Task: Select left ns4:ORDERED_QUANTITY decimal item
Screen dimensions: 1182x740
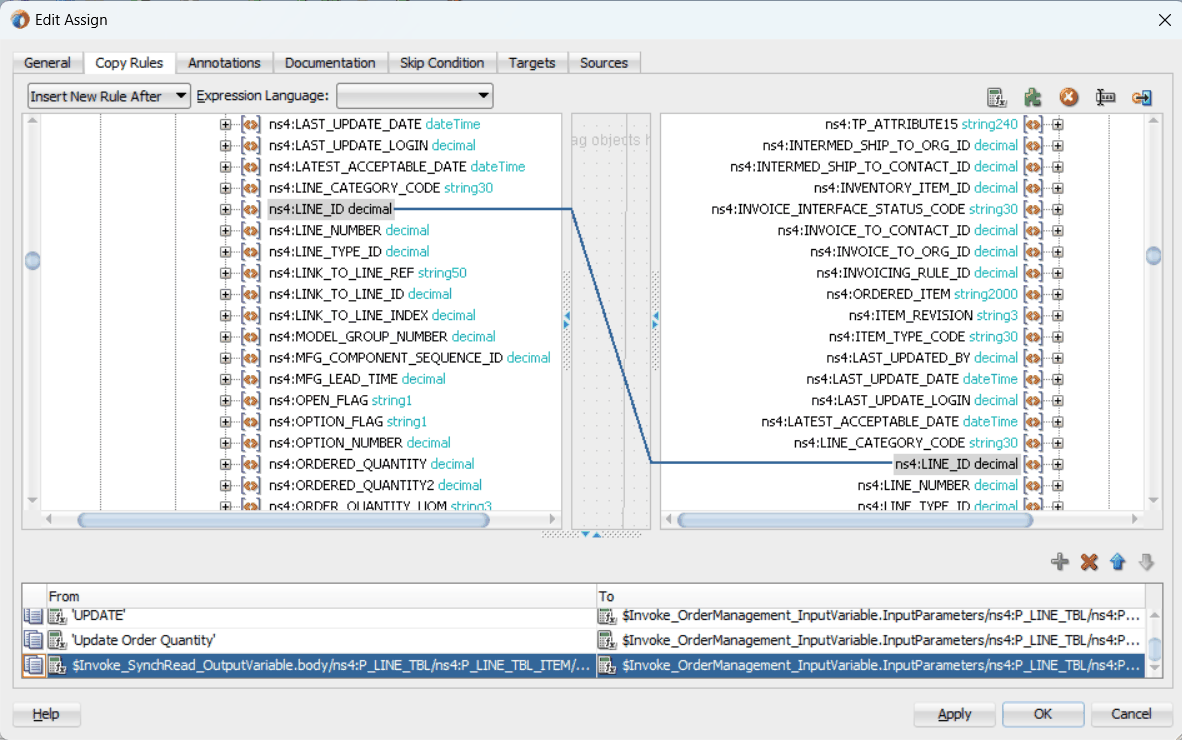Action: coord(372,464)
